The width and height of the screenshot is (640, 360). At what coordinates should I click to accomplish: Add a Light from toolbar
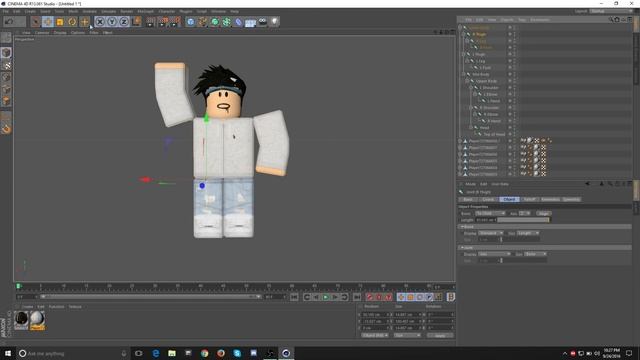tap(275, 22)
